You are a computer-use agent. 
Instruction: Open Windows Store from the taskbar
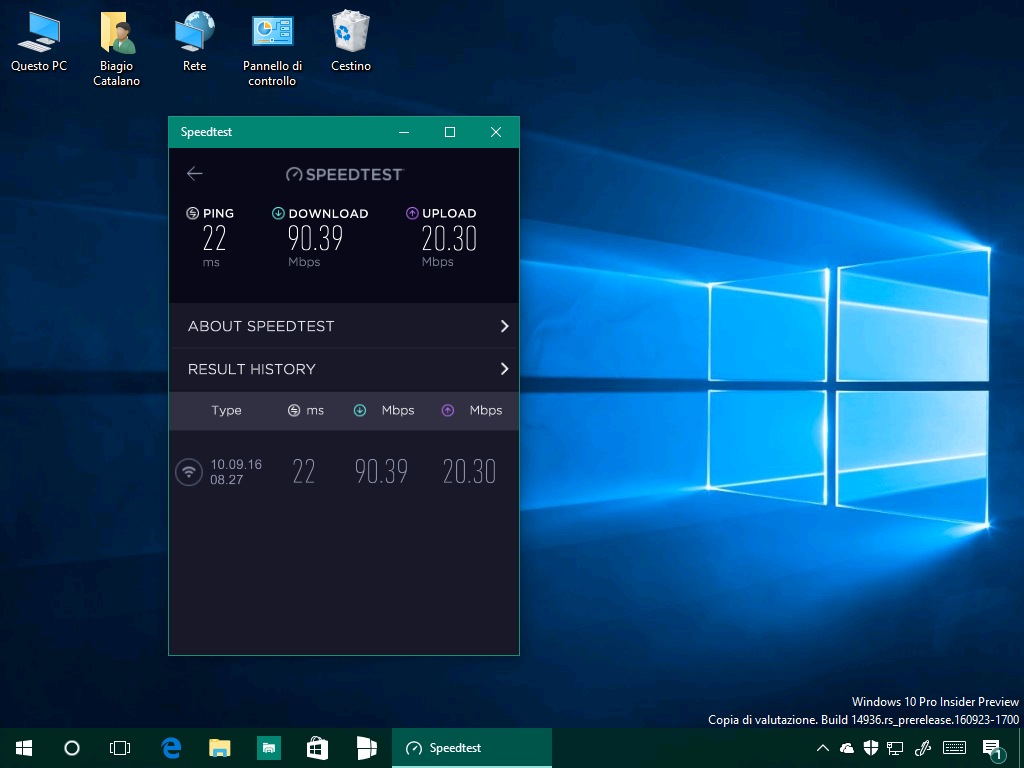pyautogui.click(x=317, y=748)
